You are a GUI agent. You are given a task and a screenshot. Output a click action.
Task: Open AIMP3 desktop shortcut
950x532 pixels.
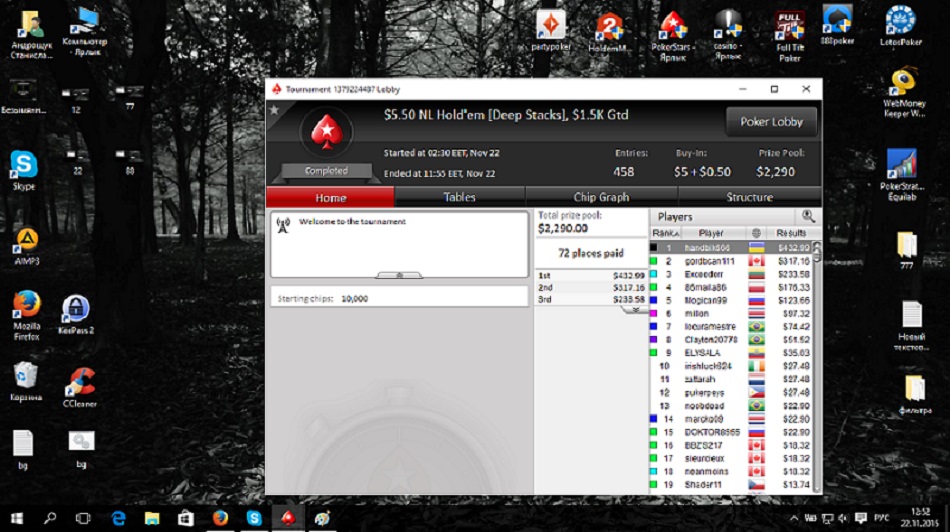click(27, 247)
